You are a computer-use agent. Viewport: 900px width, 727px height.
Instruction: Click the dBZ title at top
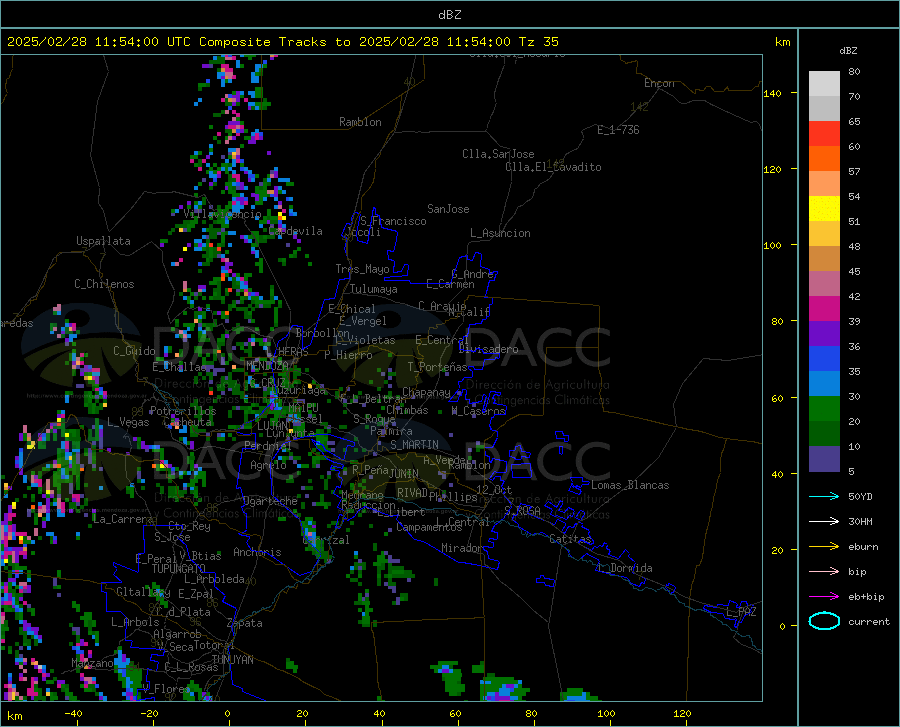449,15
